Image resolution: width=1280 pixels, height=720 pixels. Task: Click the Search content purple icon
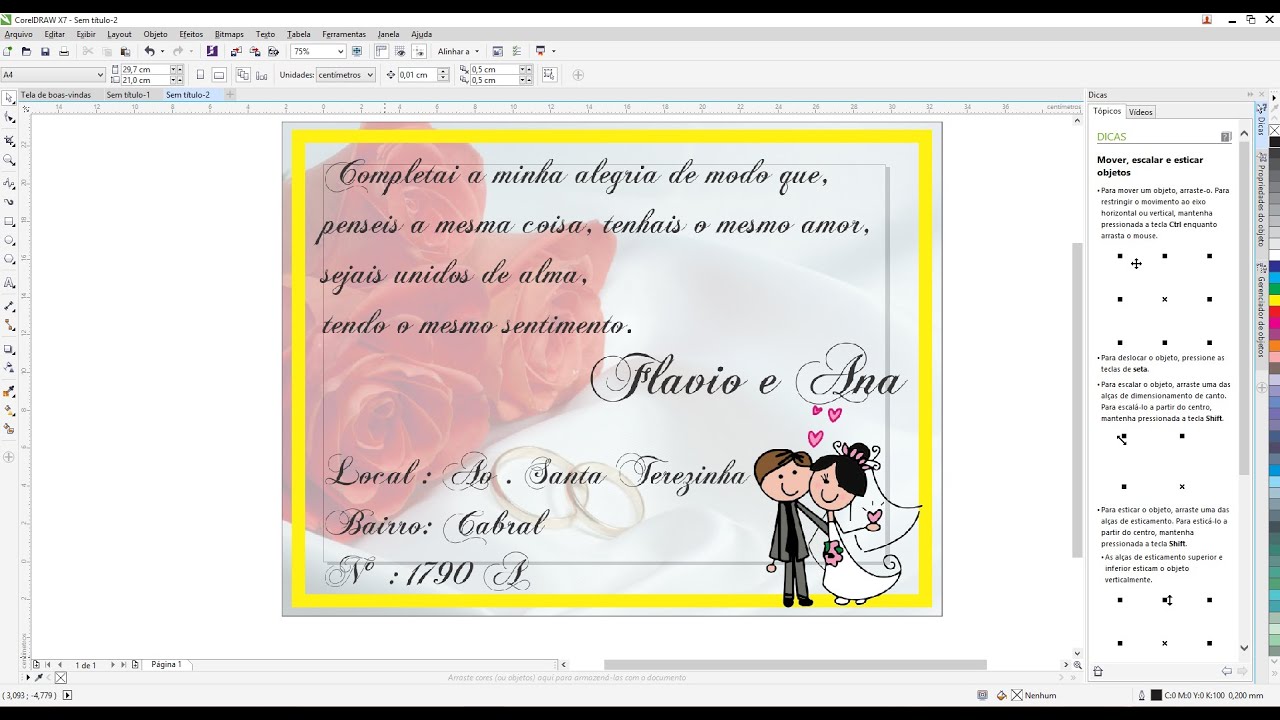(212, 51)
